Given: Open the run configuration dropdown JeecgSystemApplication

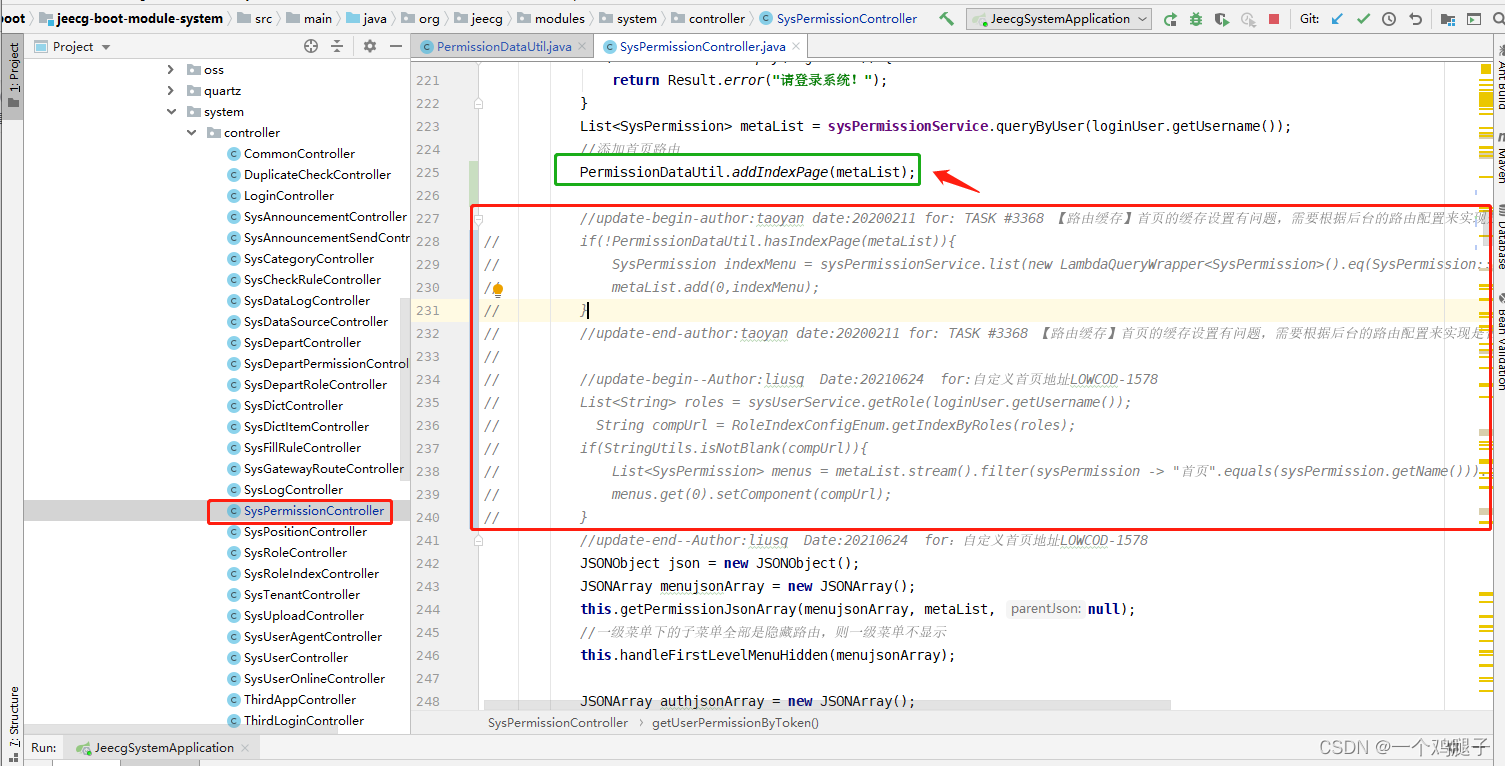Looking at the screenshot, I should (x=1059, y=19).
